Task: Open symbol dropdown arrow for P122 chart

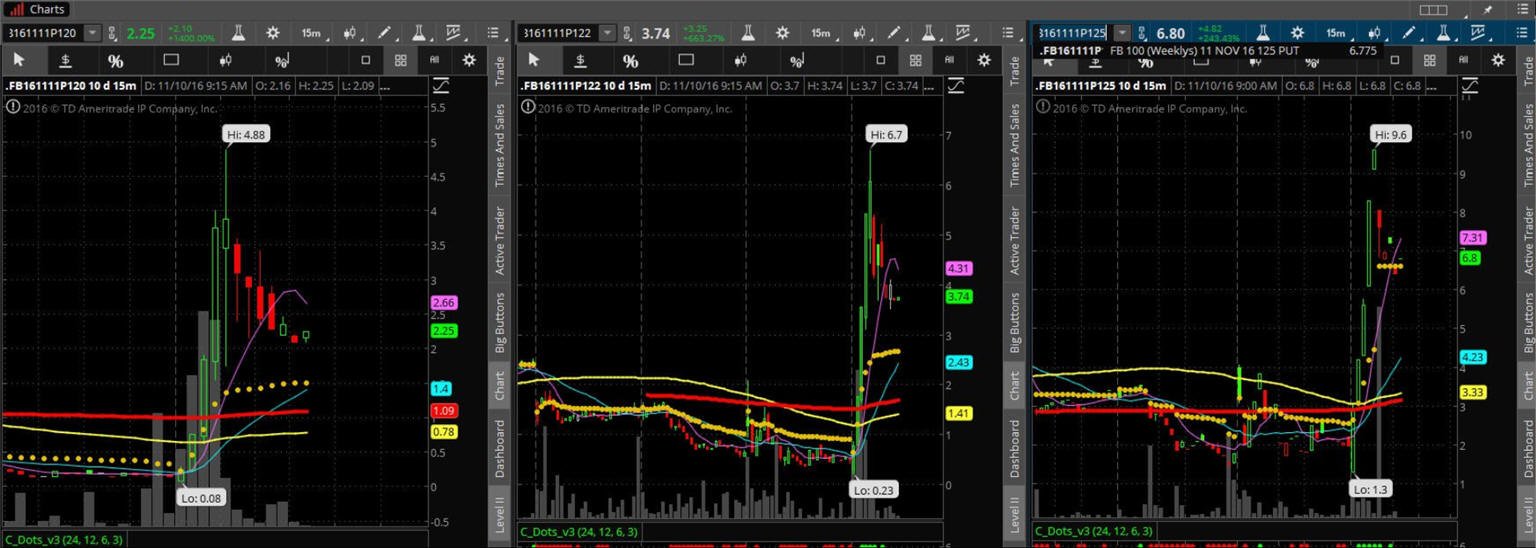Action: (x=607, y=33)
